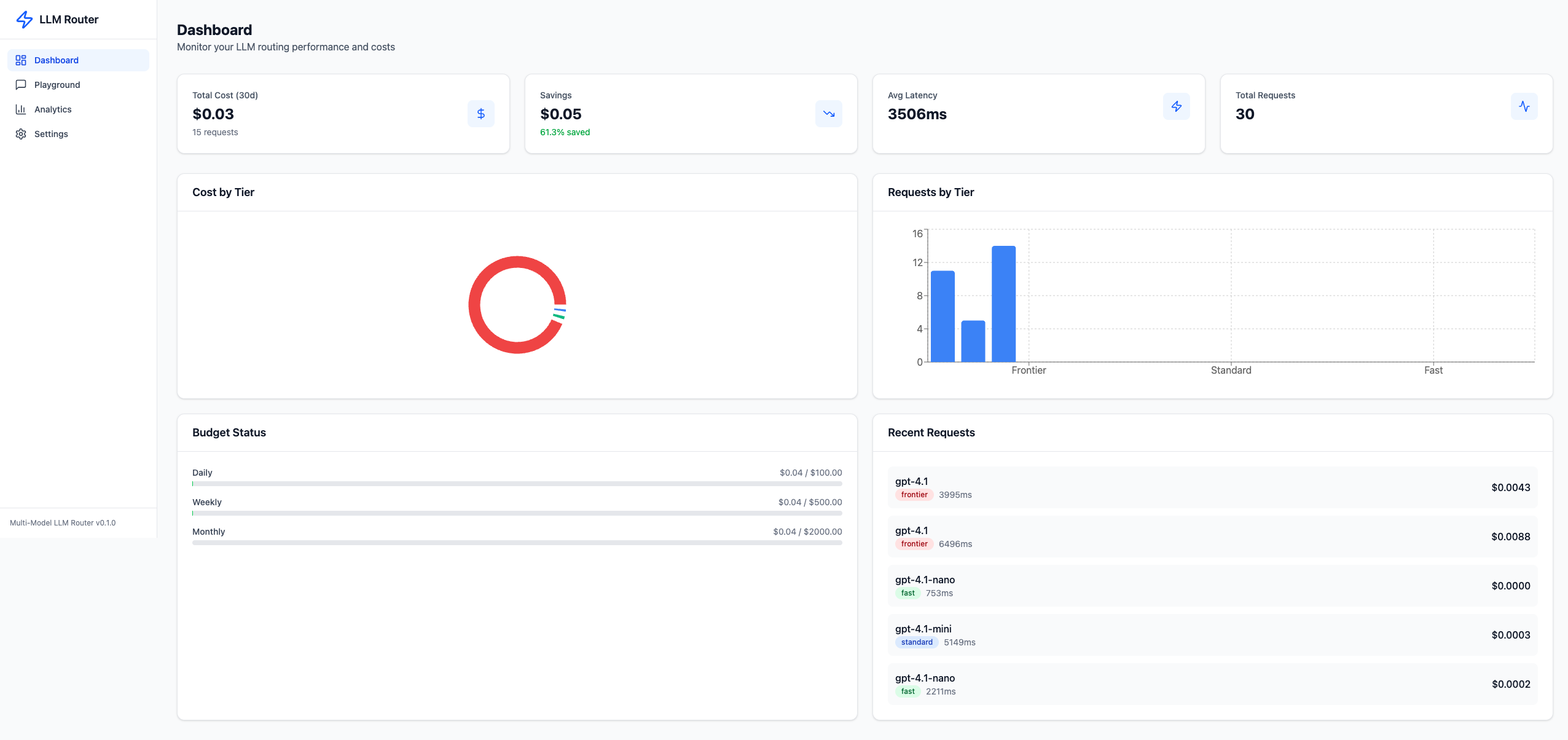
Task: Click the red frontier segment of donut chart
Action: (x=475, y=305)
